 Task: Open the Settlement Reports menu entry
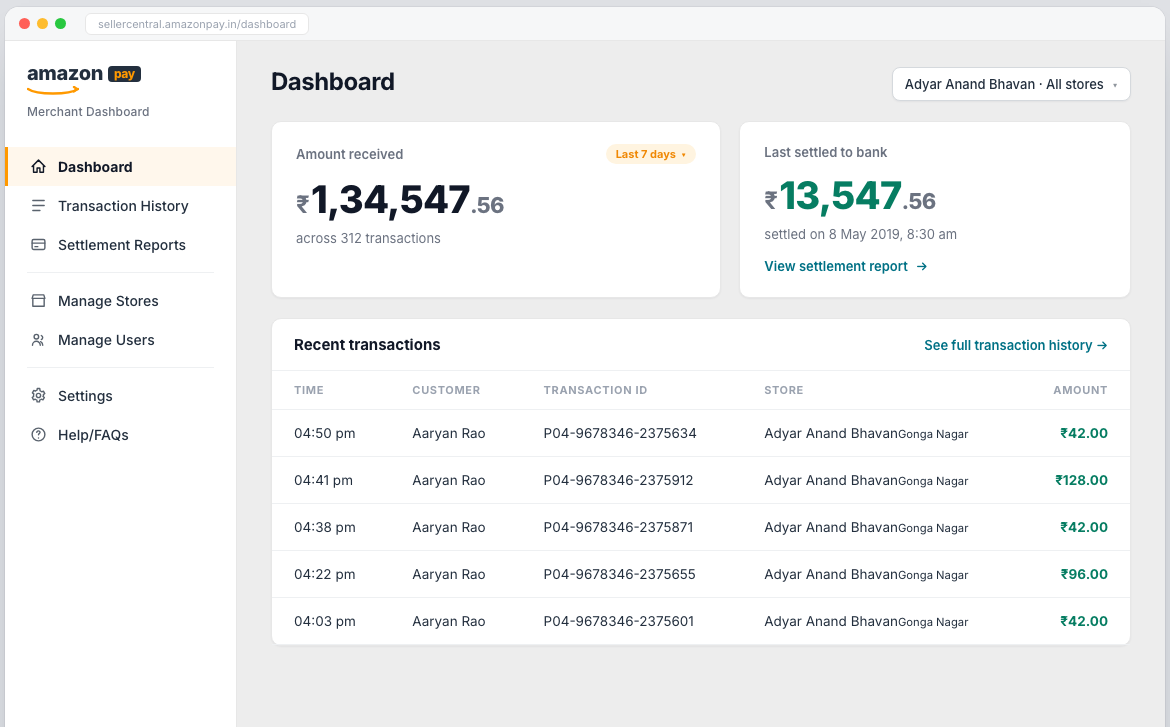click(x=120, y=244)
